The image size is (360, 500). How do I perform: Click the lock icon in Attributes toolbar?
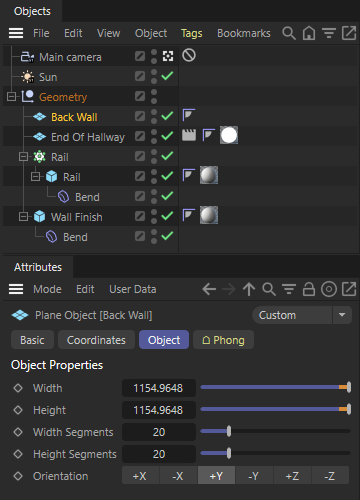click(x=309, y=289)
